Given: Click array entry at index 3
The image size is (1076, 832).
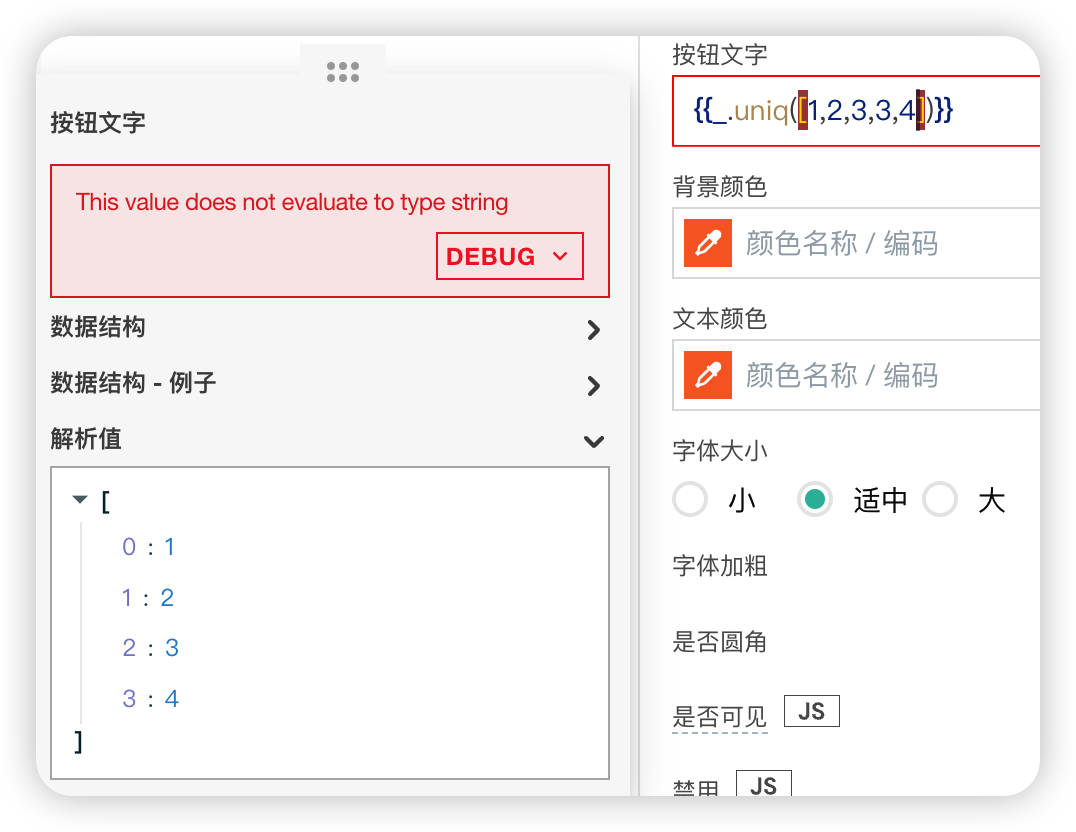Looking at the screenshot, I should [150, 699].
